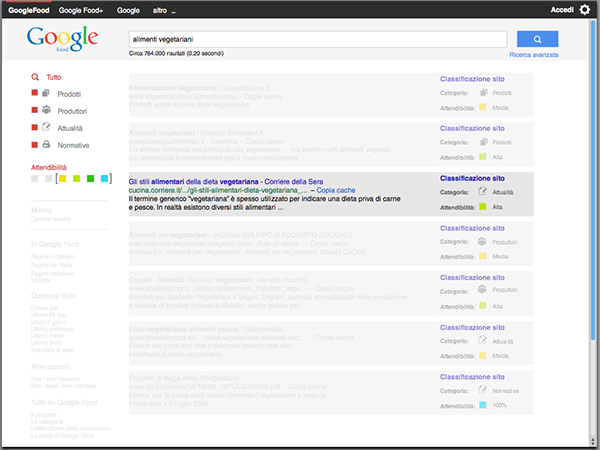Select Ultima ora date filter
Viewport: 600px width, 450px height.
point(44,308)
